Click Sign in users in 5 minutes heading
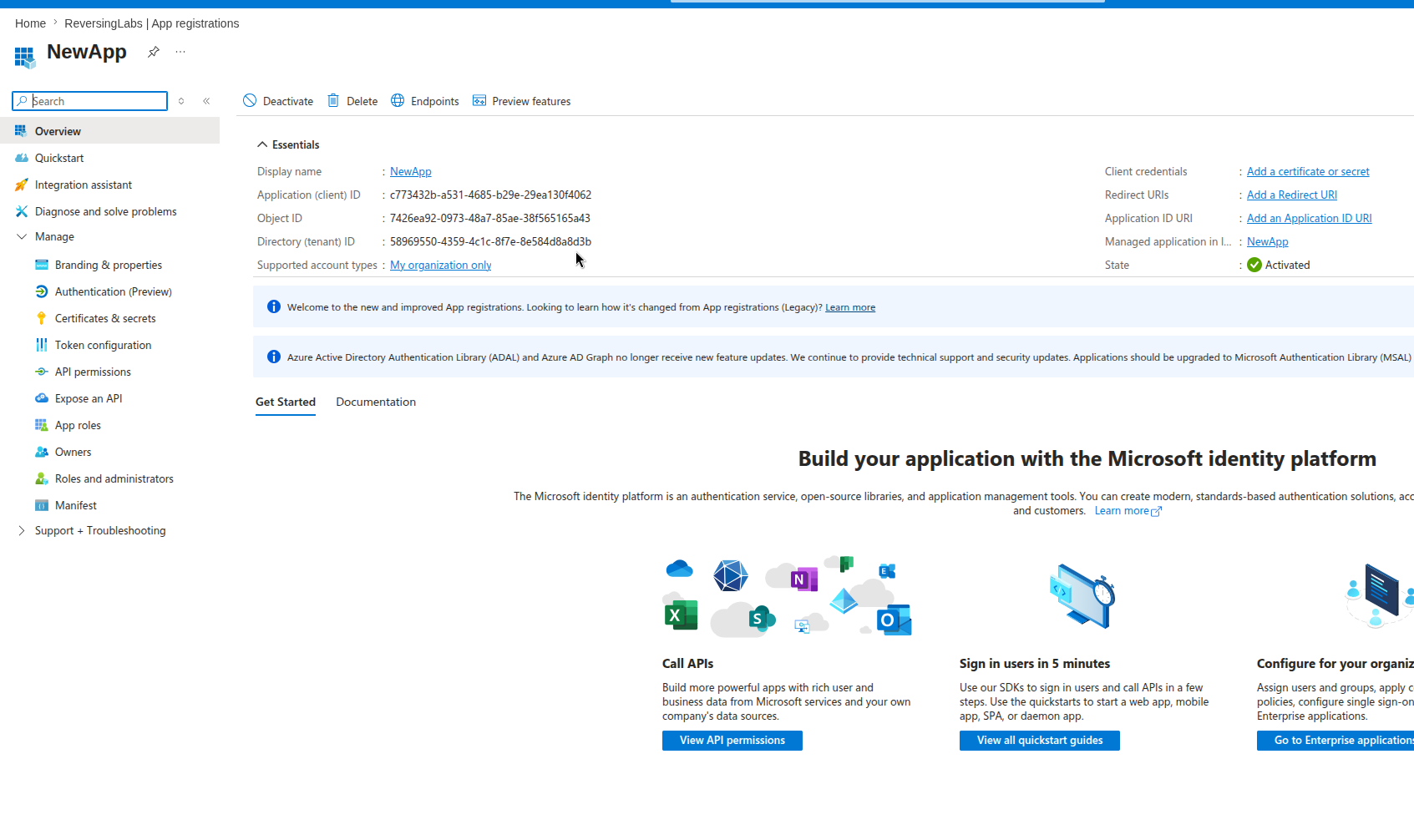1414x840 pixels. [1035, 664]
